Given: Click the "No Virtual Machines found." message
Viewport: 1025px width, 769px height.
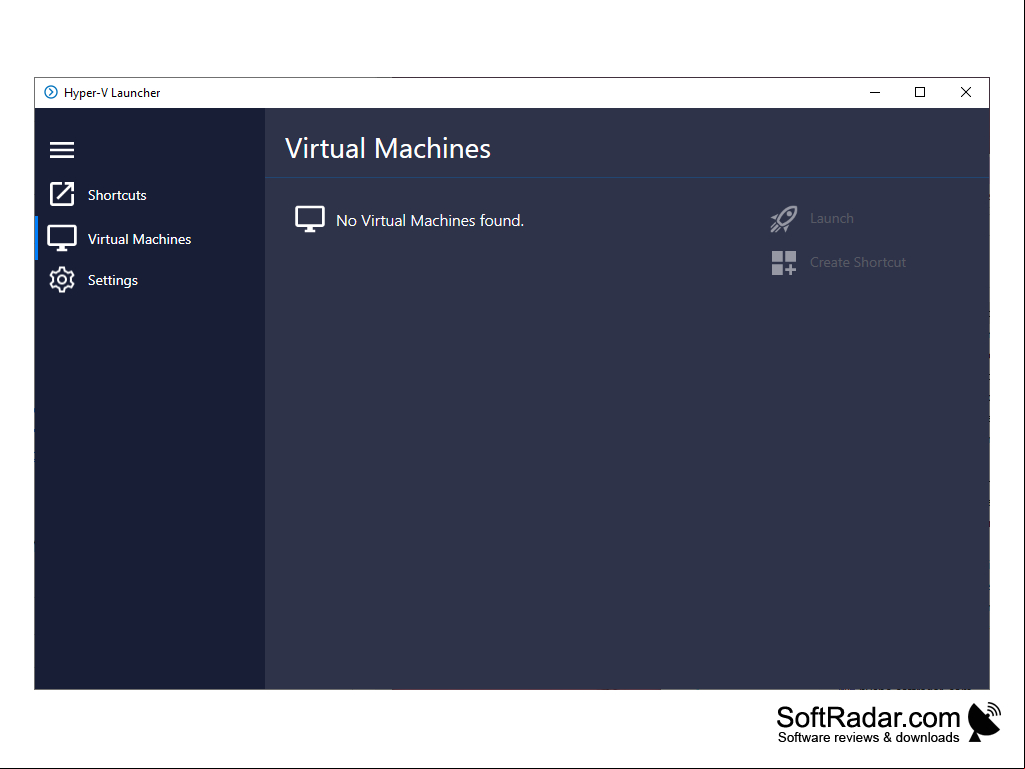Looking at the screenshot, I should click(429, 220).
